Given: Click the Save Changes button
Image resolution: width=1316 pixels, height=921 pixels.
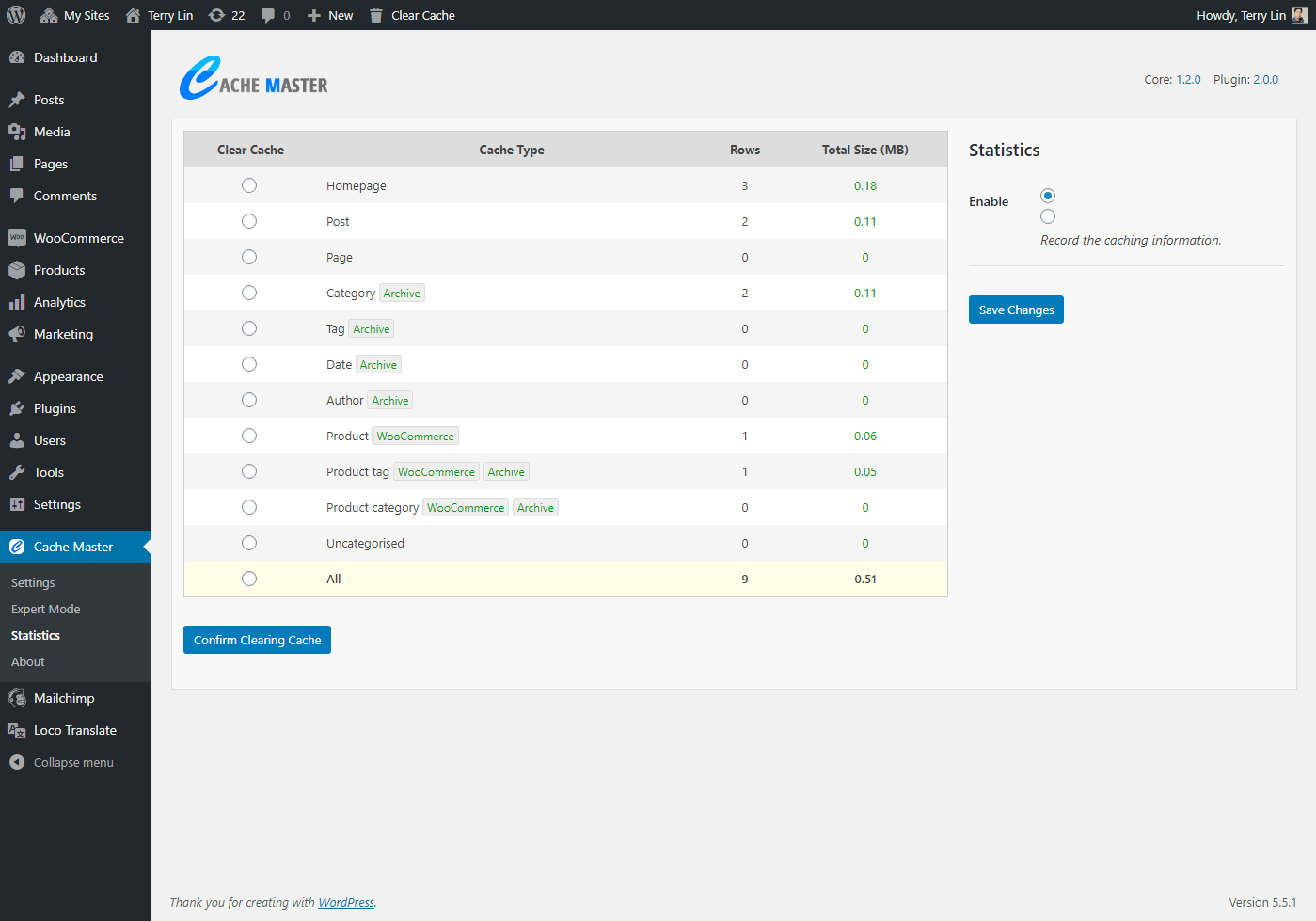Looking at the screenshot, I should (x=1016, y=310).
